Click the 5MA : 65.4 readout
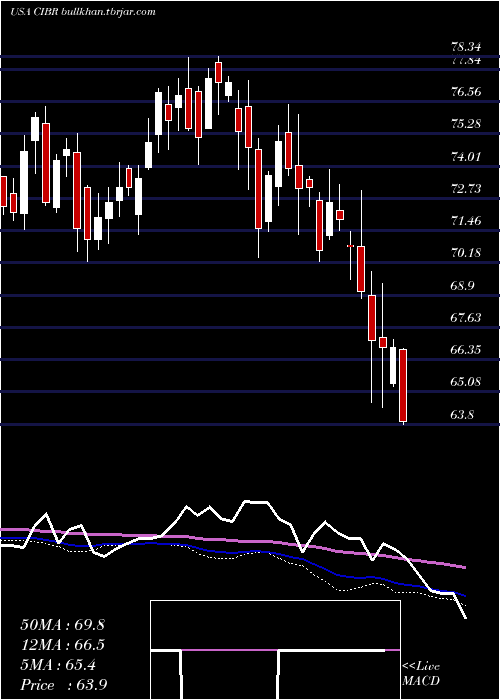 coord(58,665)
